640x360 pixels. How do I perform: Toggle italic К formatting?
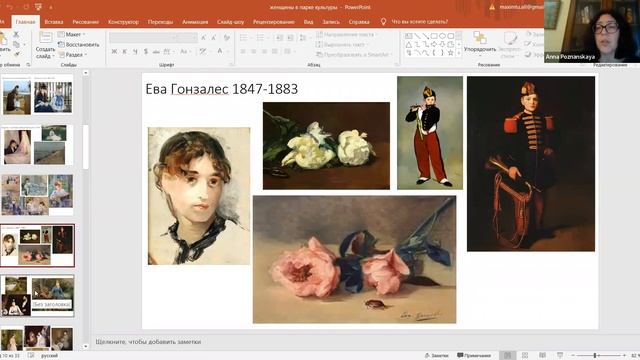tap(124, 51)
